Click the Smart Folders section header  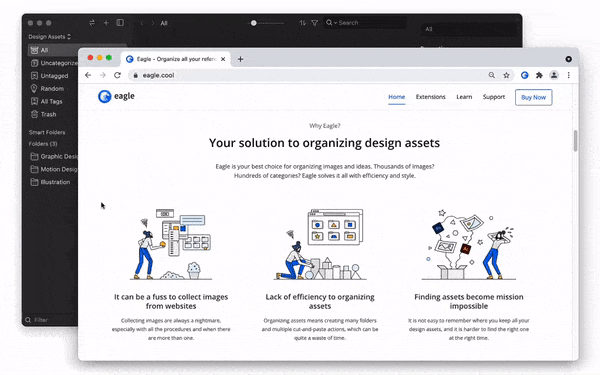point(47,132)
